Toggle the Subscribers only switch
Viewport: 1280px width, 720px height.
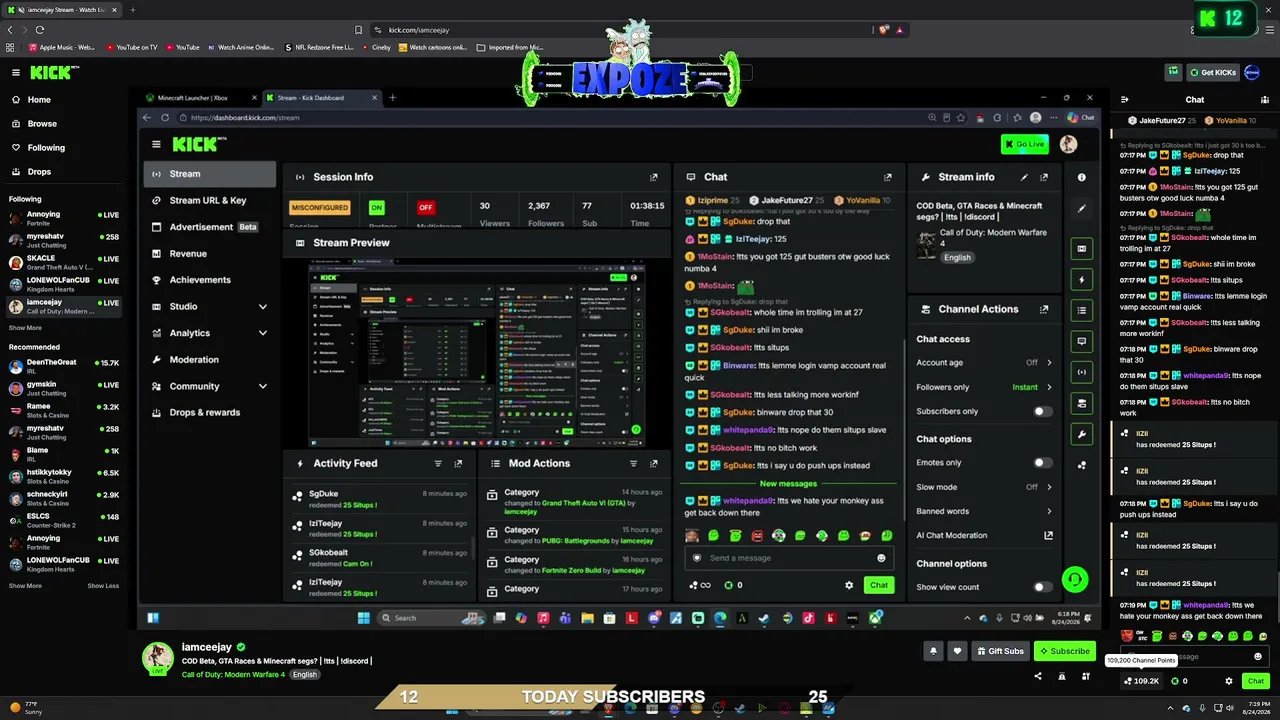click(x=1042, y=411)
